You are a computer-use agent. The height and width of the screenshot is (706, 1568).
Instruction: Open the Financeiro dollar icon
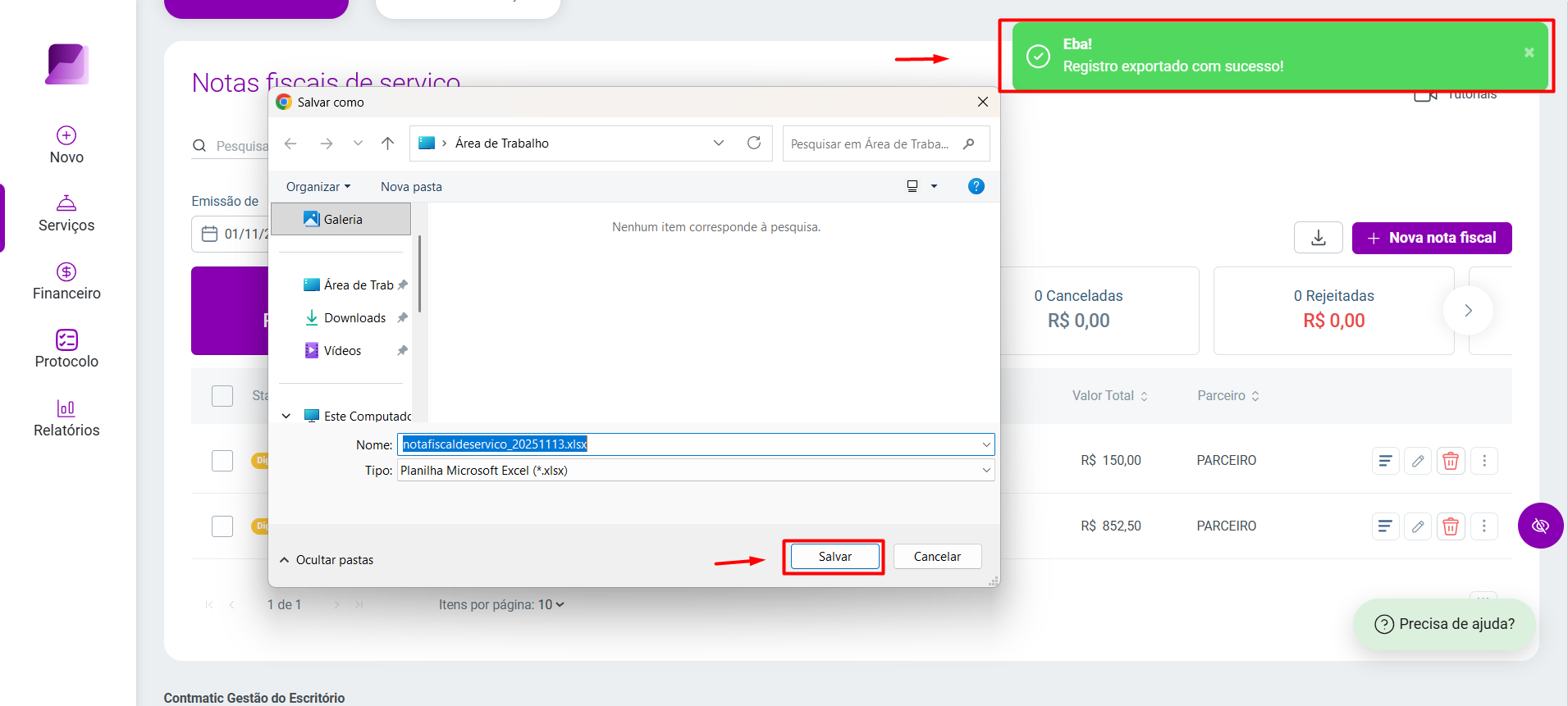66,271
